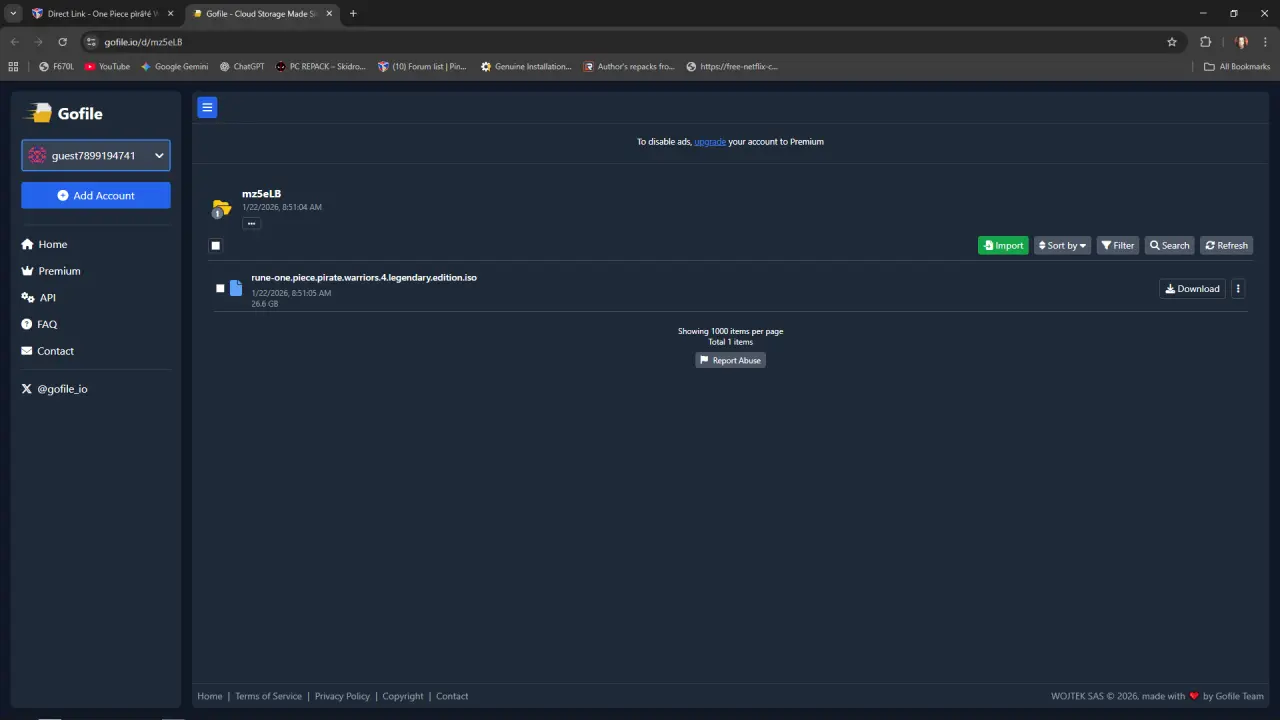1280x720 pixels.
Task: Click the Refresh button in the file toolbar
Action: tap(1226, 246)
